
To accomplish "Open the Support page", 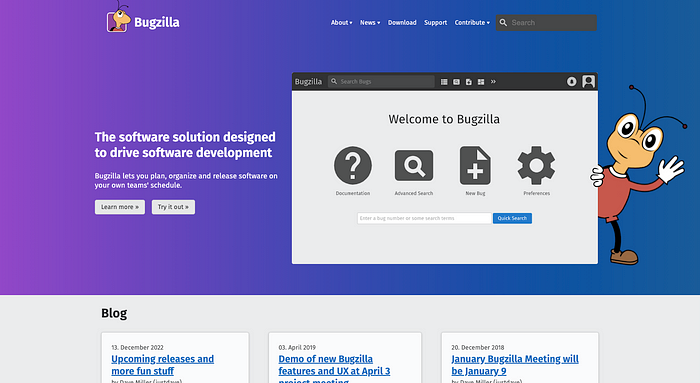I will [x=435, y=22].
